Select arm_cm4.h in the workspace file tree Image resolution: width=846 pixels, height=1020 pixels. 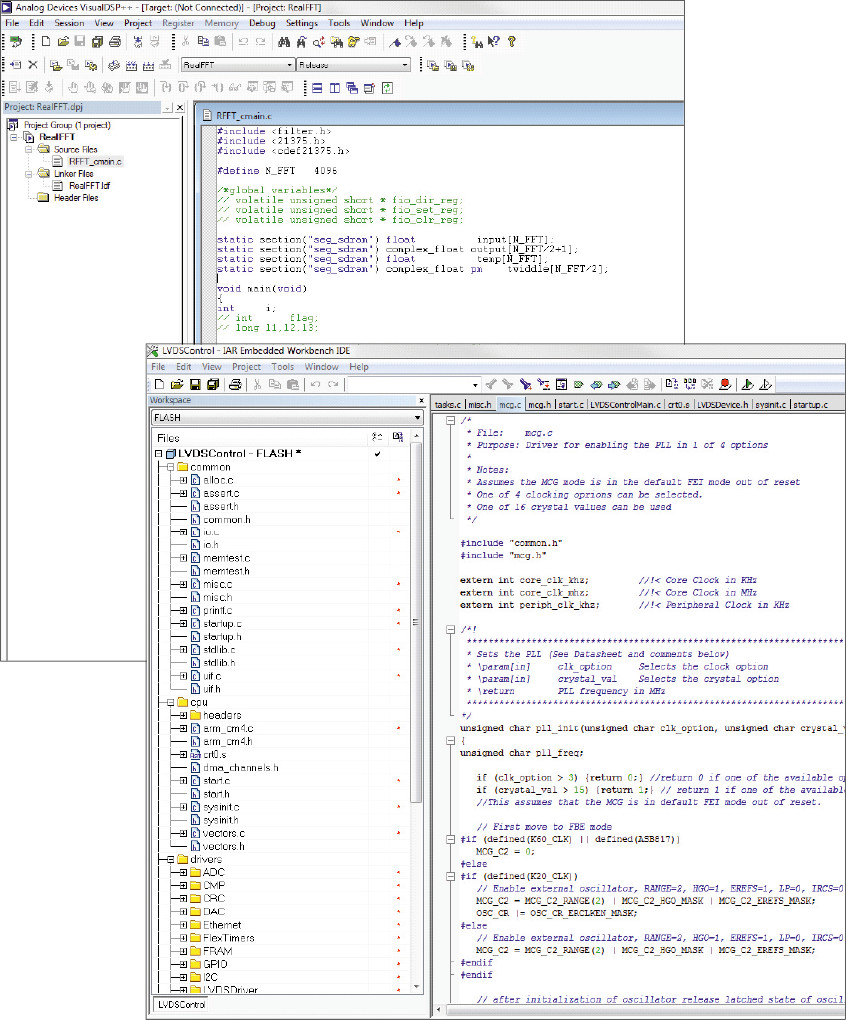click(228, 742)
